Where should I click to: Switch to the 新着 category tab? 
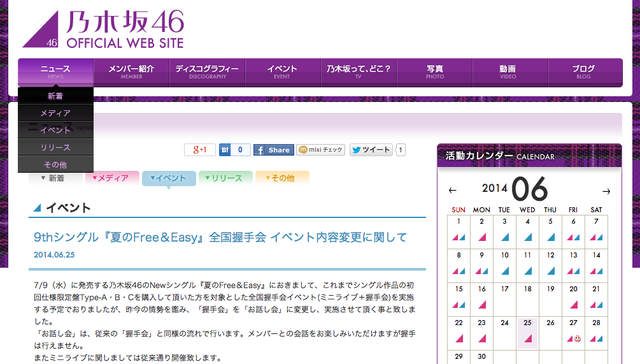56,178
